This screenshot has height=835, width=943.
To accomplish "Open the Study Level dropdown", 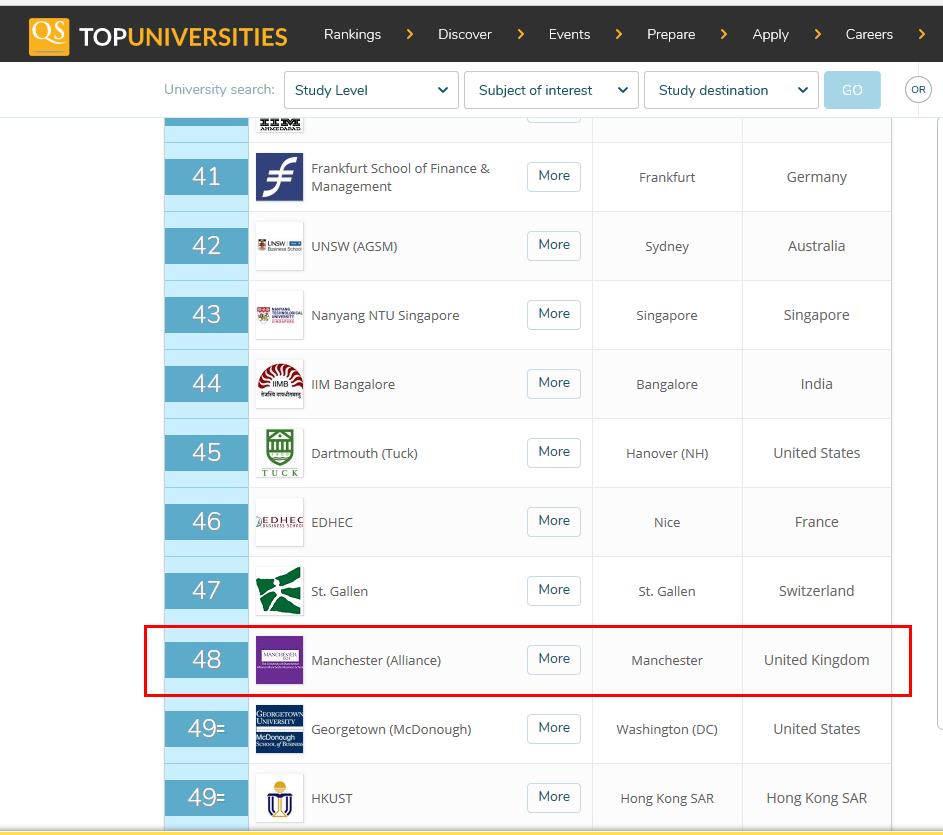I will point(371,90).
